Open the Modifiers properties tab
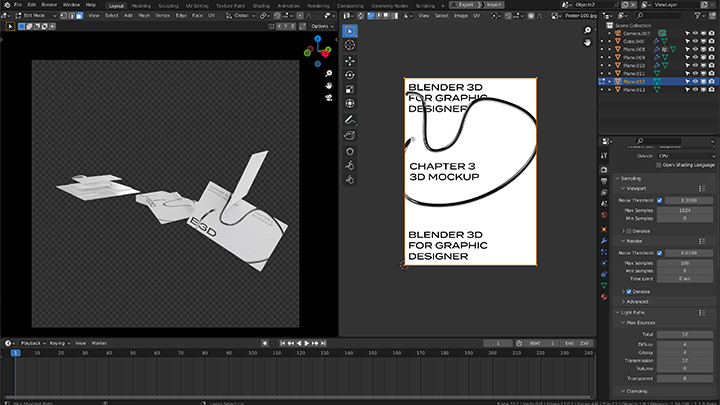 click(604, 241)
